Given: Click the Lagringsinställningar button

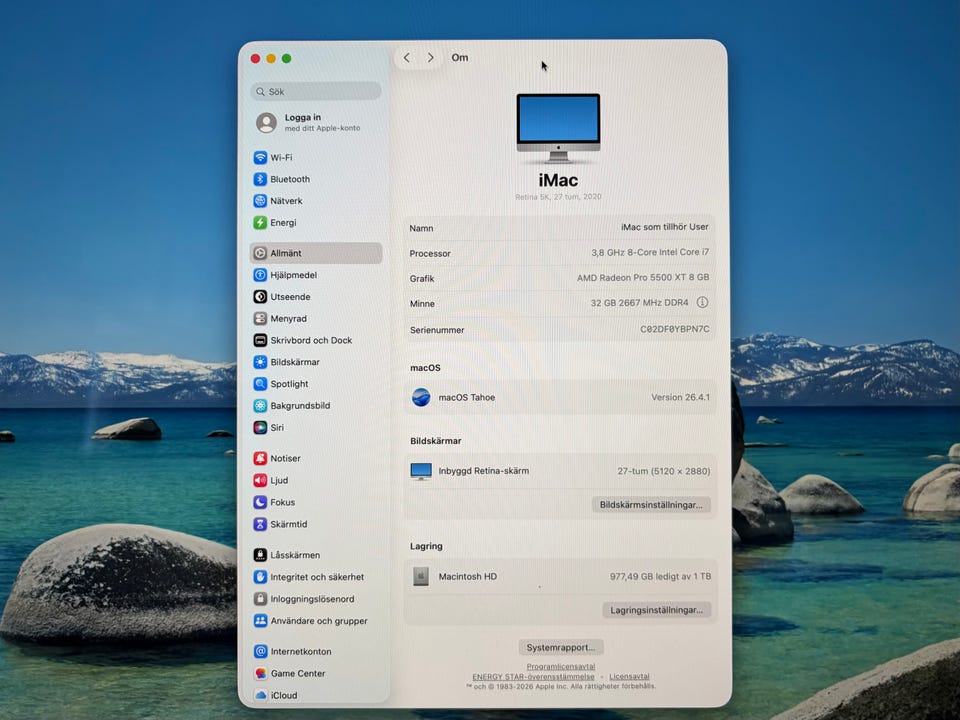Looking at the screenshot, I should coord(656,609).
